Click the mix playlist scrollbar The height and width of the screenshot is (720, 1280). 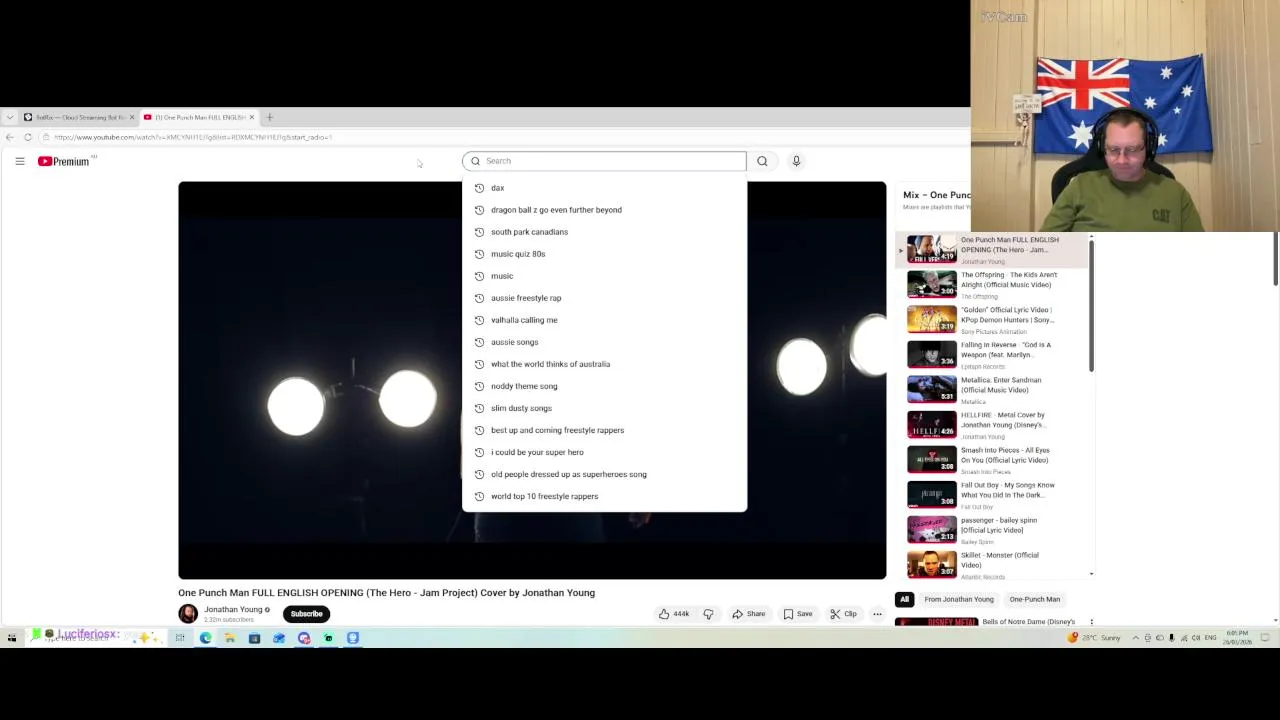click(1091, 306)
